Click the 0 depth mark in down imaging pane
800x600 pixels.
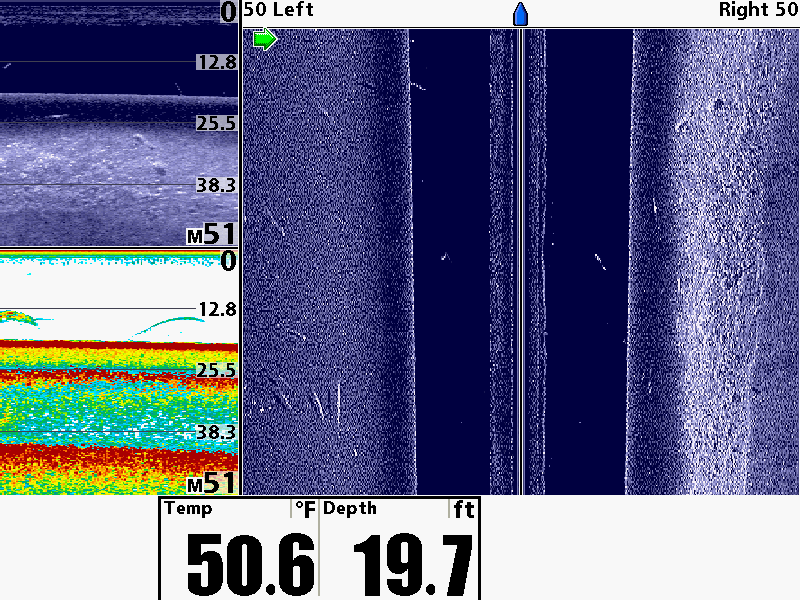[x=228, y=12]
